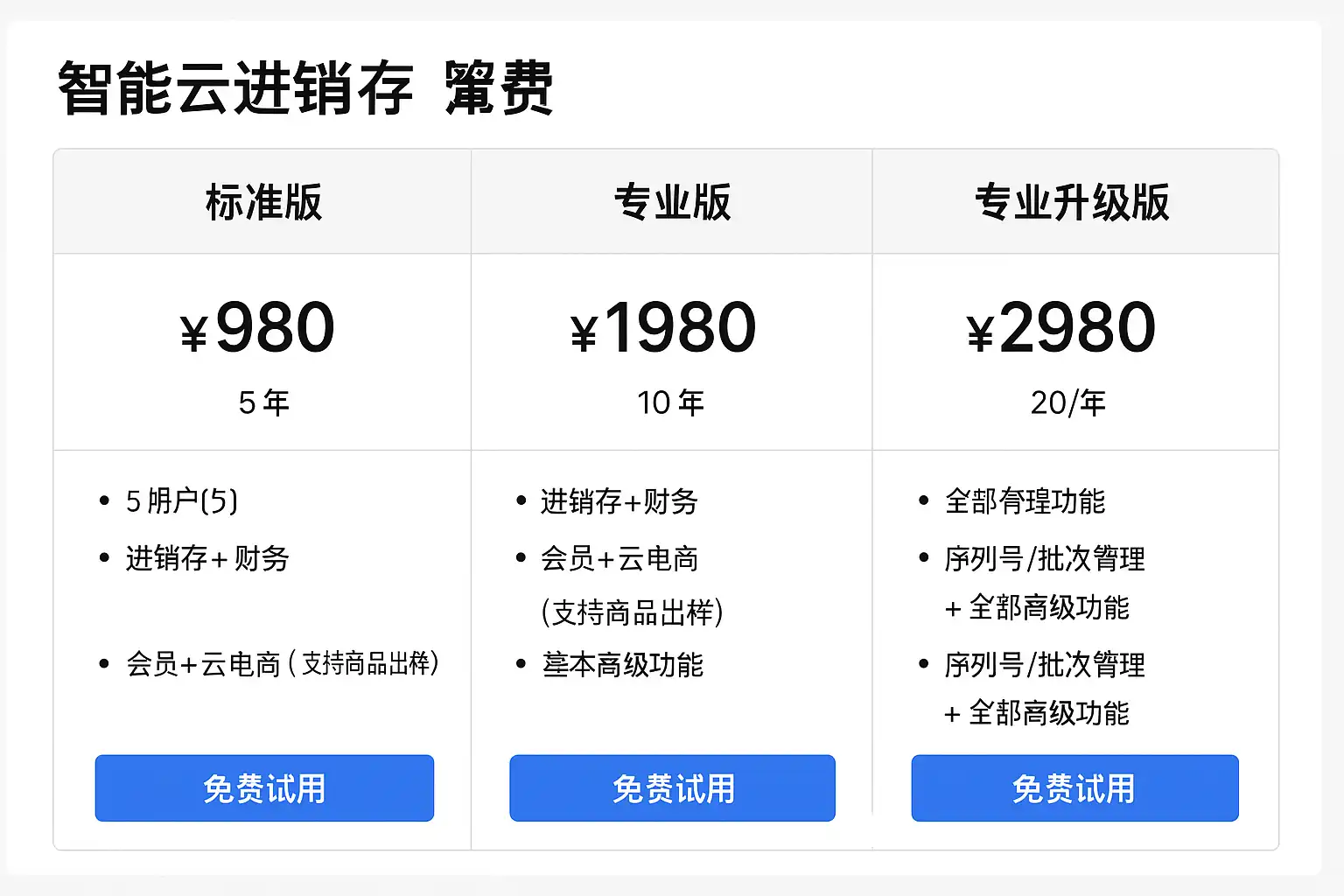Image resolution: width=1344 pixels, height=896 pixels.
Task: Click the 本高级功能 feature in 专业版
Action: tap(622, 665)
